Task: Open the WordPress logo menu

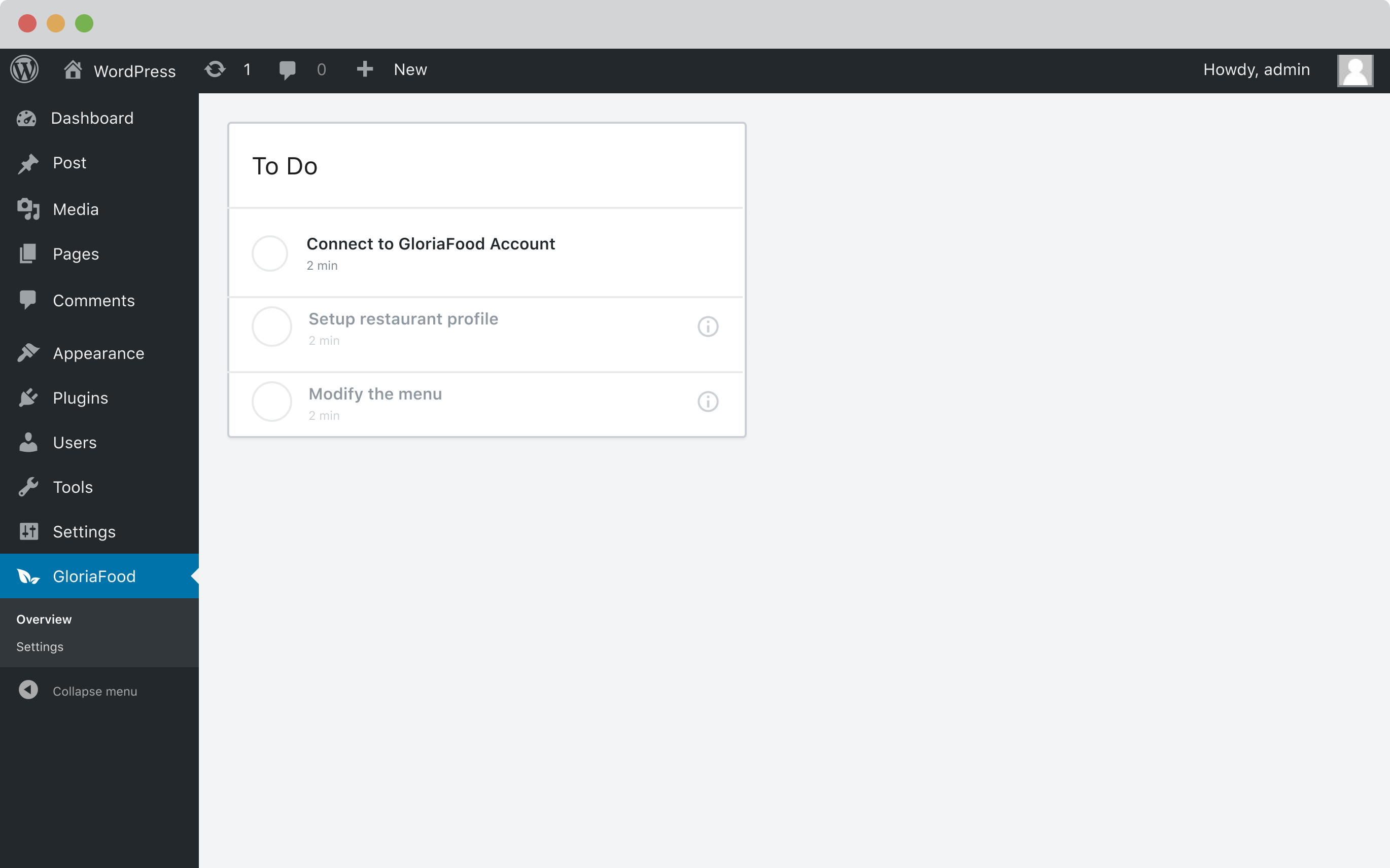Action: (25, 69)
